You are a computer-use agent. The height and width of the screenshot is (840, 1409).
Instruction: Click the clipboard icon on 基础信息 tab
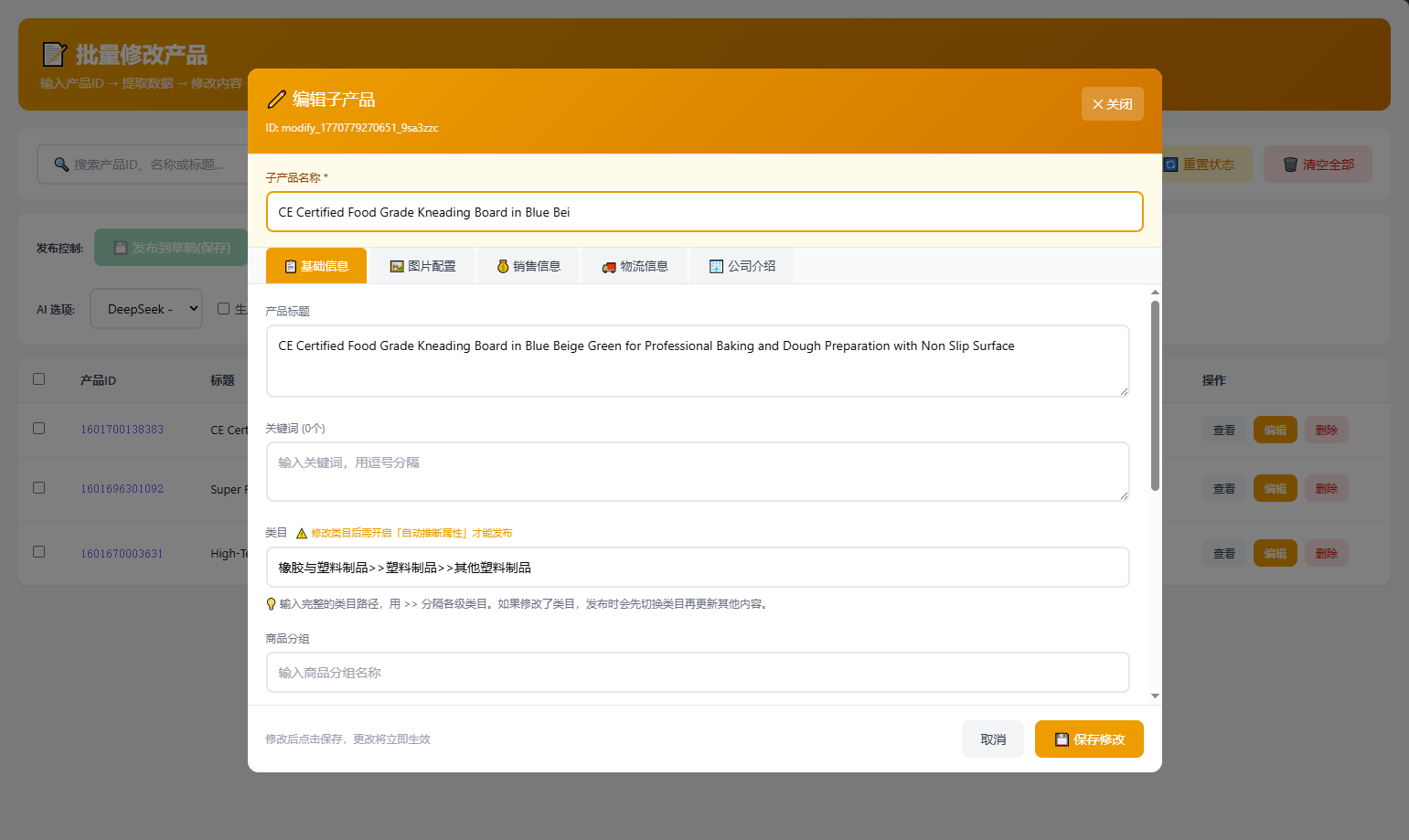pyautogui.click(x=290, y=267)
